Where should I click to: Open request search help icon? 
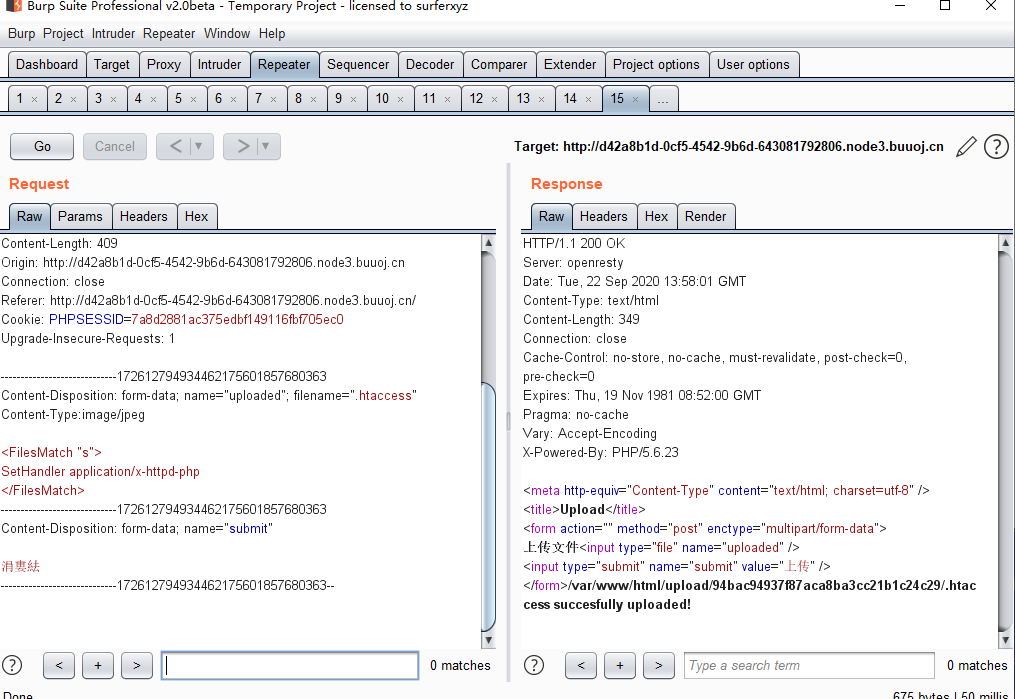12,665
